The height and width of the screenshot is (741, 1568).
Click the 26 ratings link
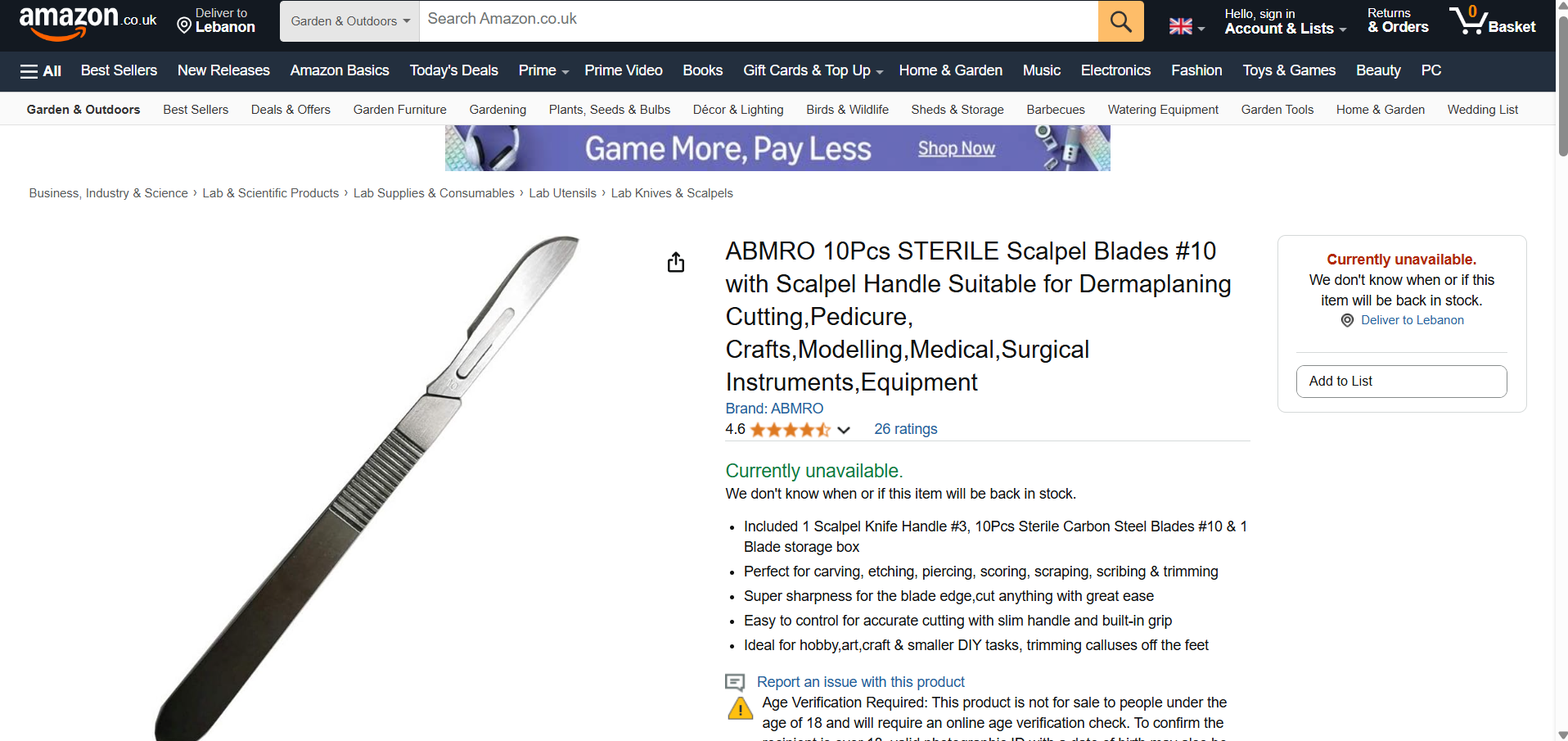click(905, 429)
